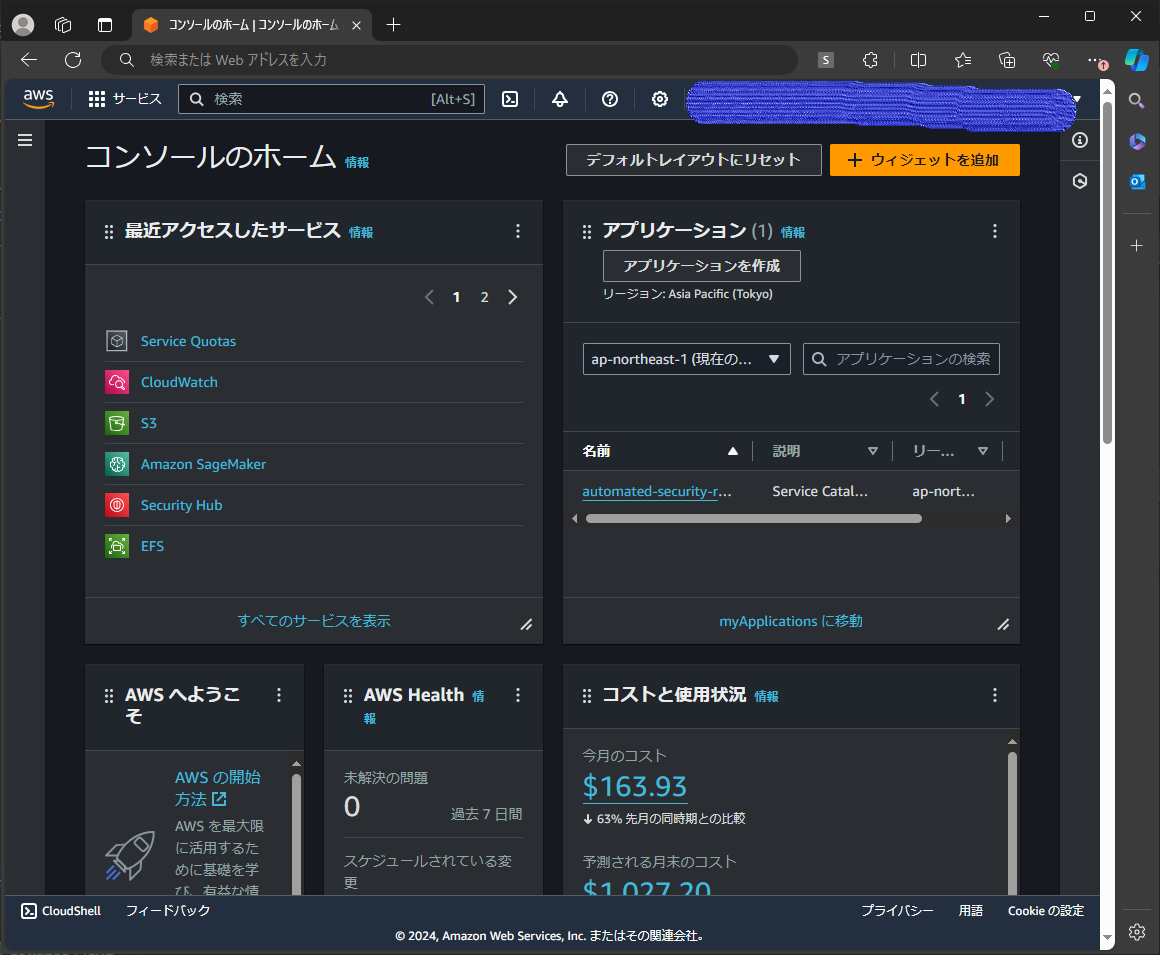Open the browser favorites star icon
This screenshot has height=955, width=1160.
tap(962, 60)
